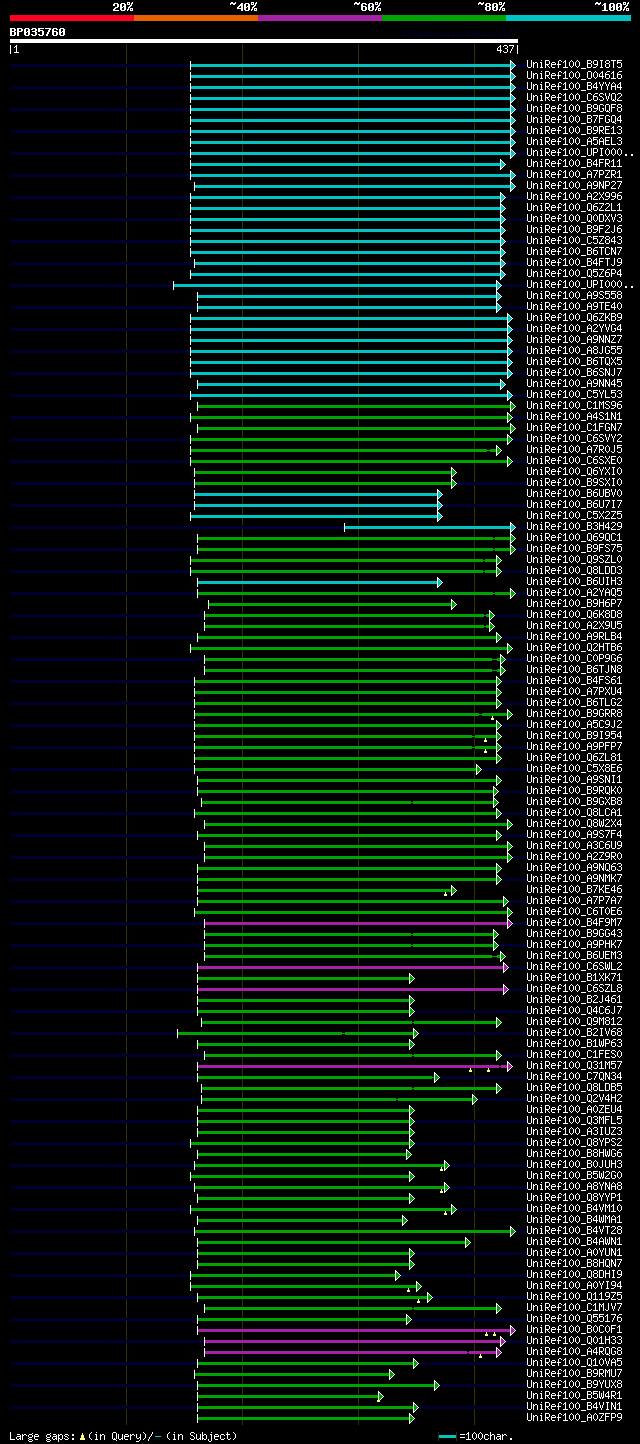Click the cyan alignment bar for UniRef100_B3H429
Screen dimensions: 640x1444
[x=430, y=527]
